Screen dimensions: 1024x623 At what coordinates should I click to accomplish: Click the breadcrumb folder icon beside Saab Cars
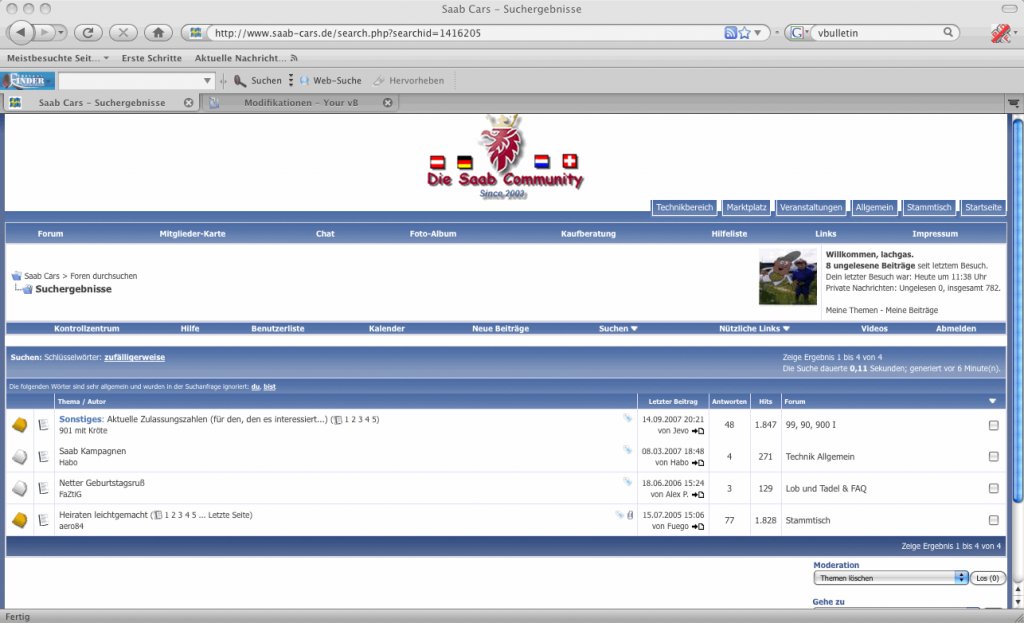[16, 276]
